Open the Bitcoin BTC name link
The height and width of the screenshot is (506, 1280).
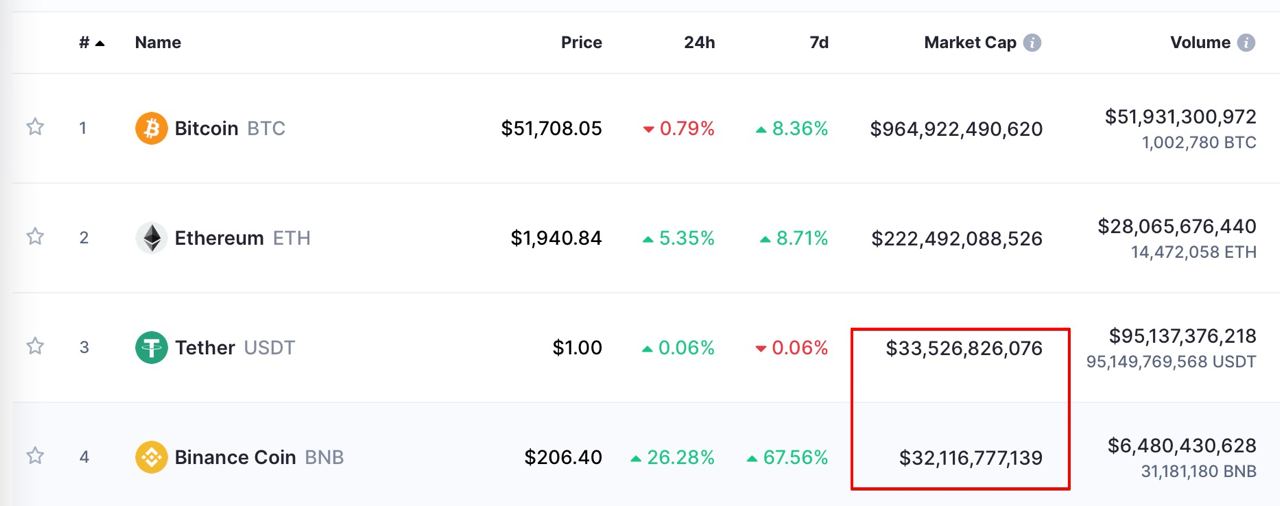(x=230, y=128)
